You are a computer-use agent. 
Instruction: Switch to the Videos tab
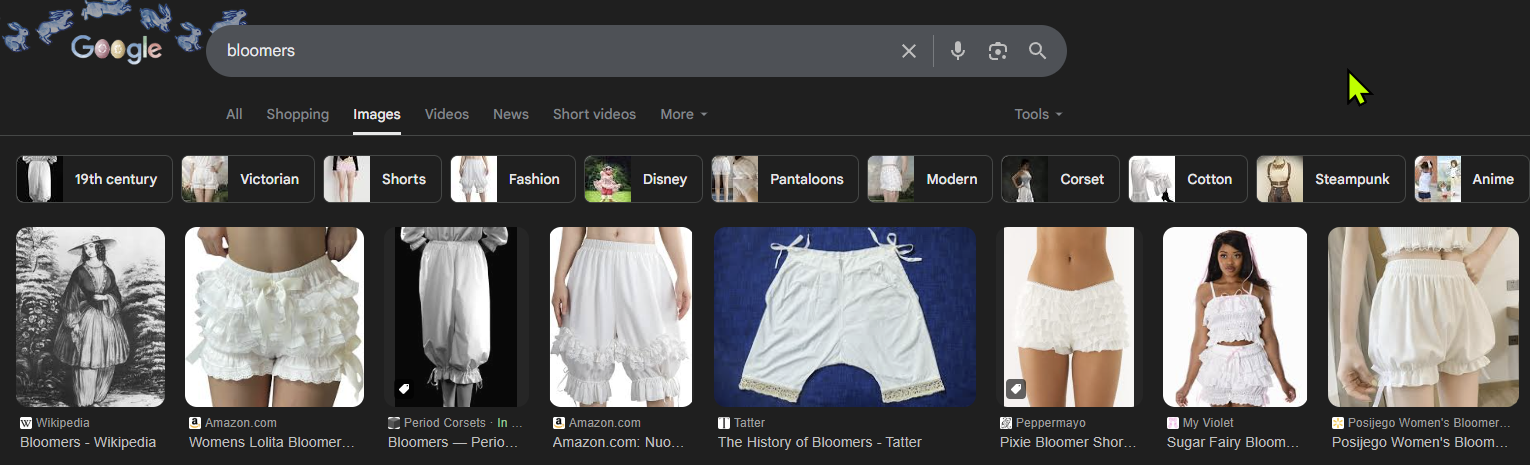pyautogui.click(x=447, y=114)
